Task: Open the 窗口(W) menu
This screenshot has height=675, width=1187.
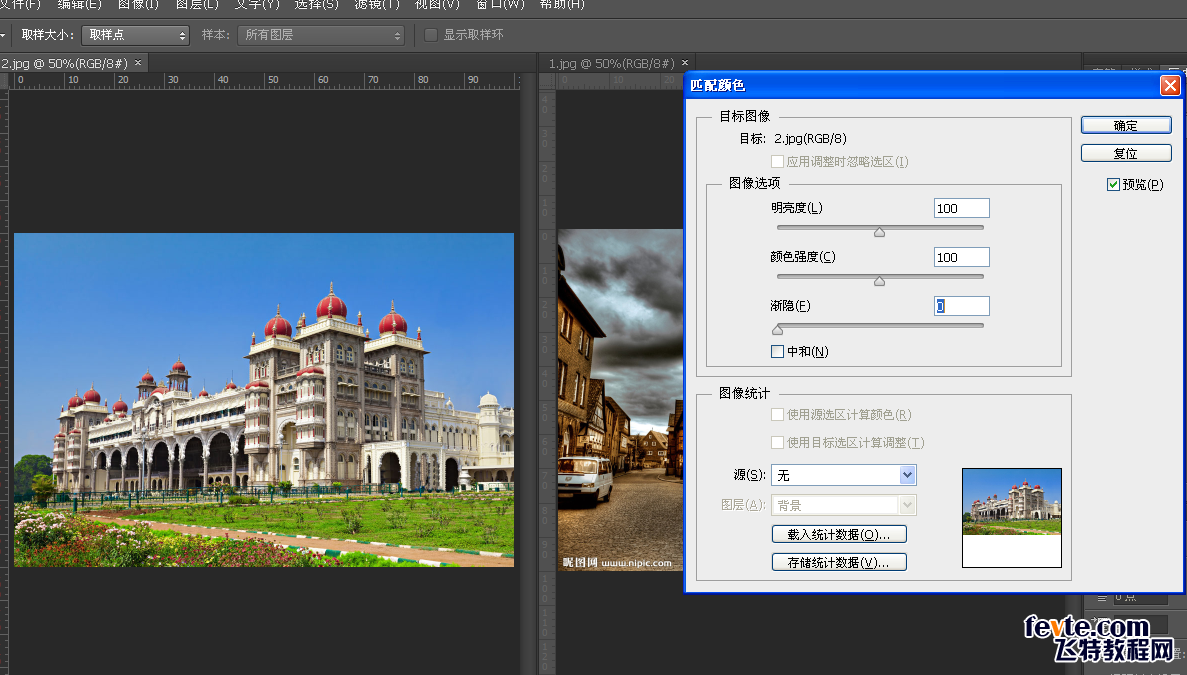Action: 500,5
